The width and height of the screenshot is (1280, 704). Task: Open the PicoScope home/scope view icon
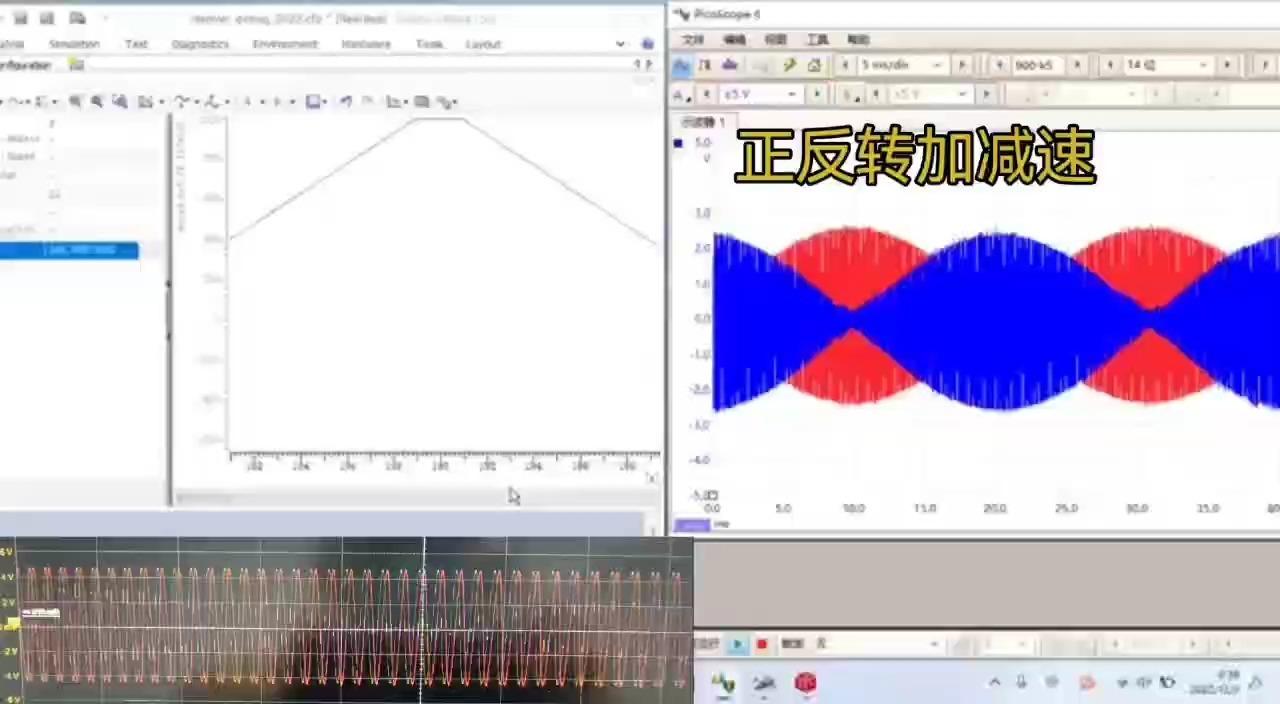(815, 64)
